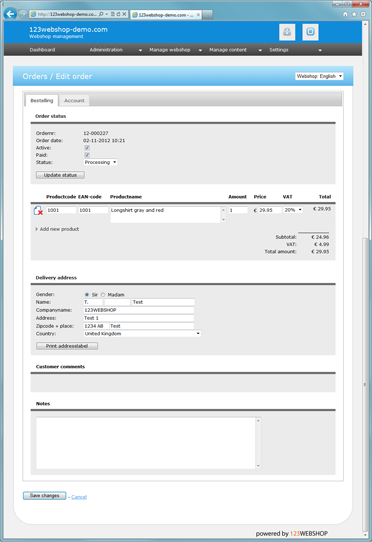Screen dimensions: 372x542
Task: Edit the last name field Test
Action: click(x=163, y=302)
